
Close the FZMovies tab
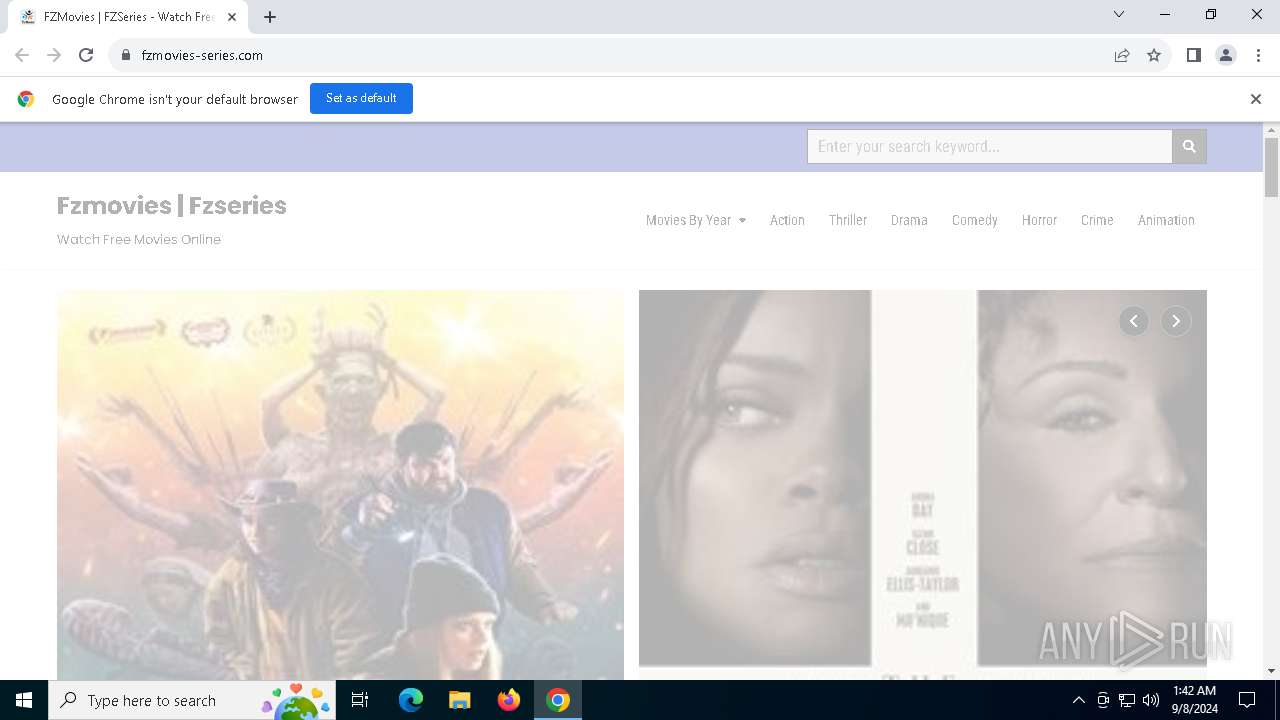pyautogui.click(x=232, y=17)
